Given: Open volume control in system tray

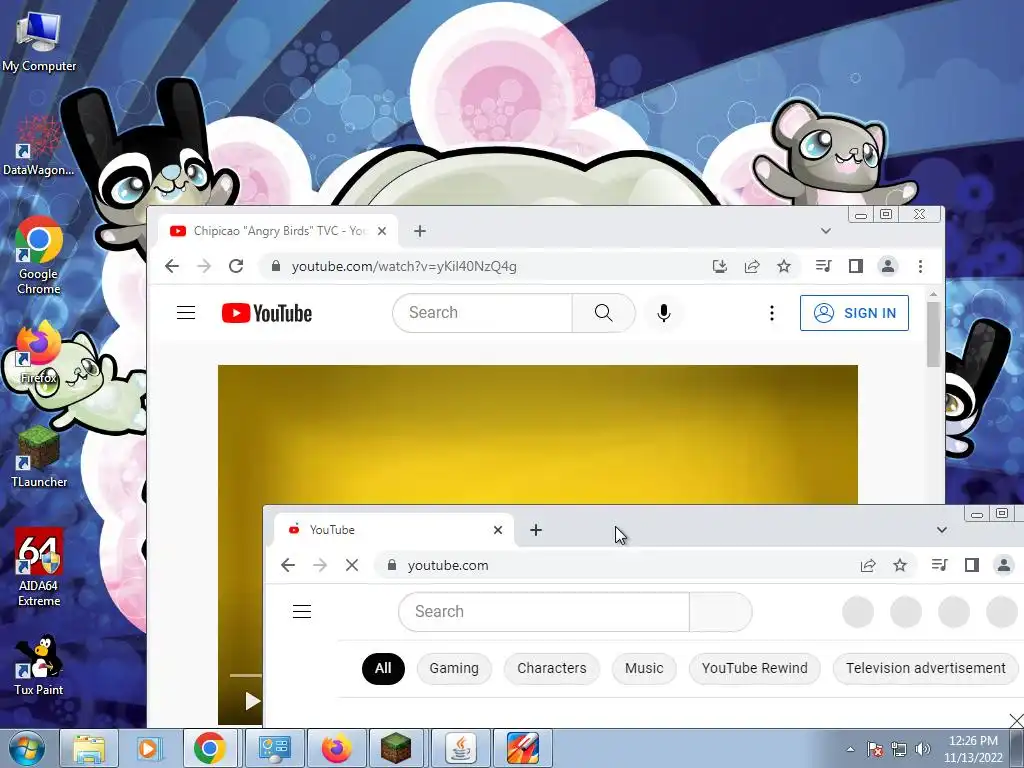Looking at the screenshot, I should click(922, 749).
